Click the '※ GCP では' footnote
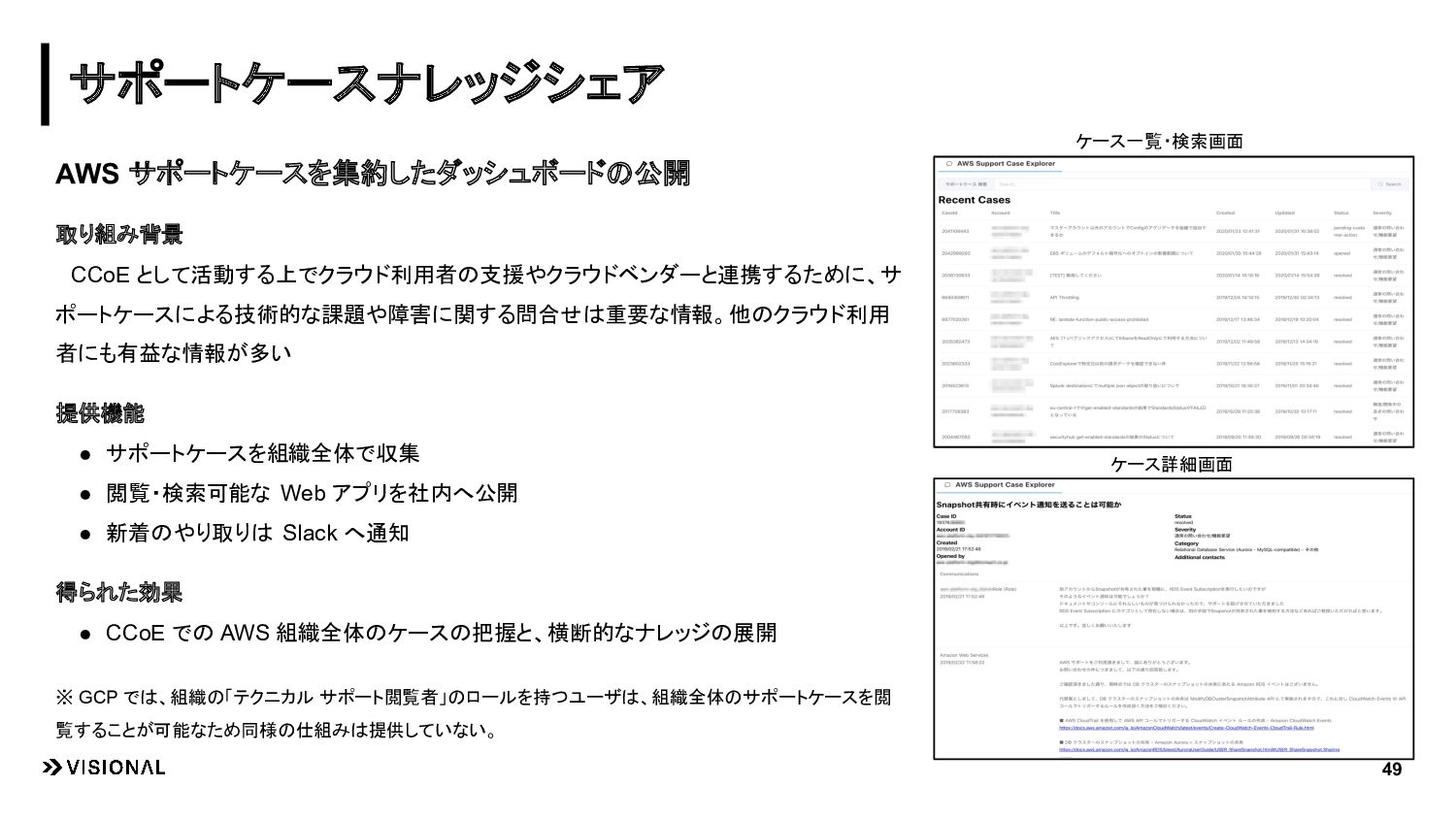The image size is (1456, 819). 474,713
